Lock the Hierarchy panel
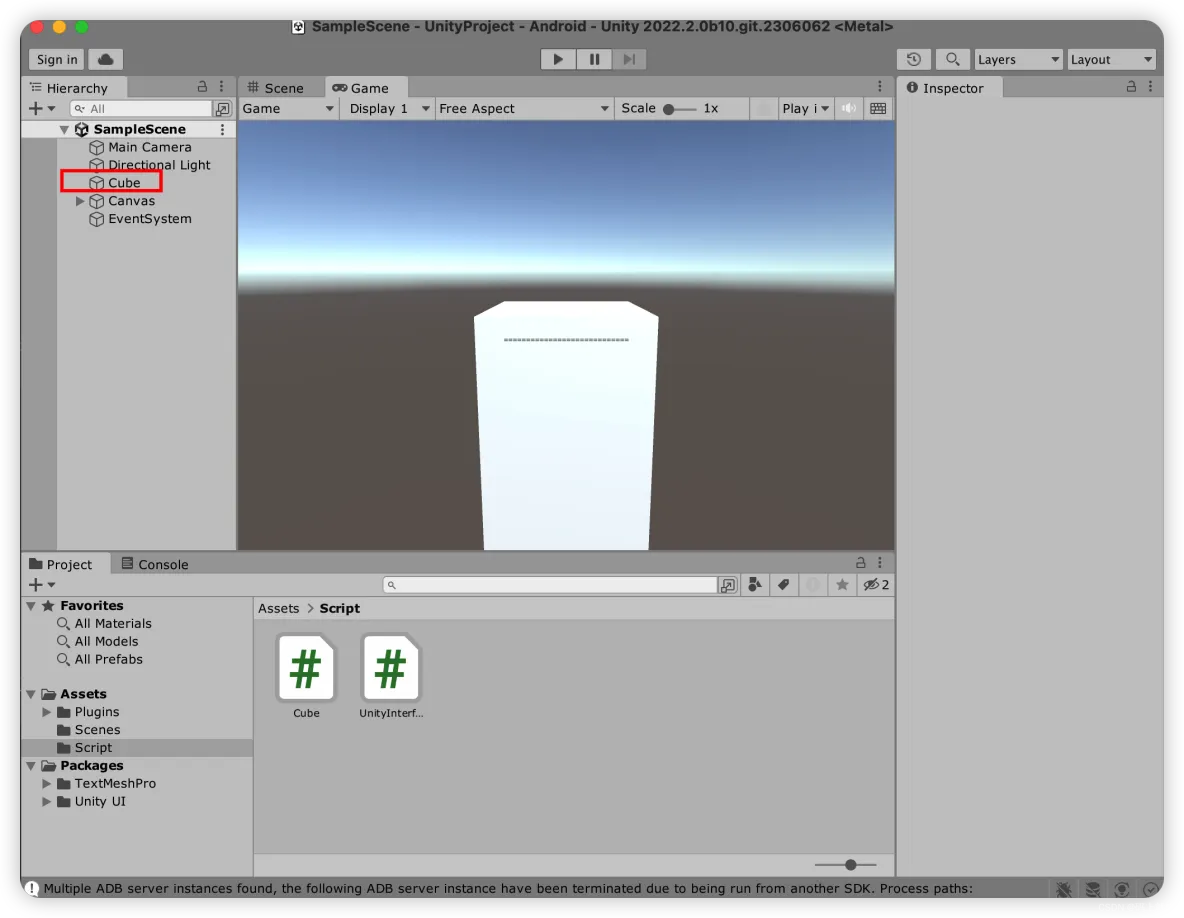Viewport: 1184px width, 918px height. (202, 87)
